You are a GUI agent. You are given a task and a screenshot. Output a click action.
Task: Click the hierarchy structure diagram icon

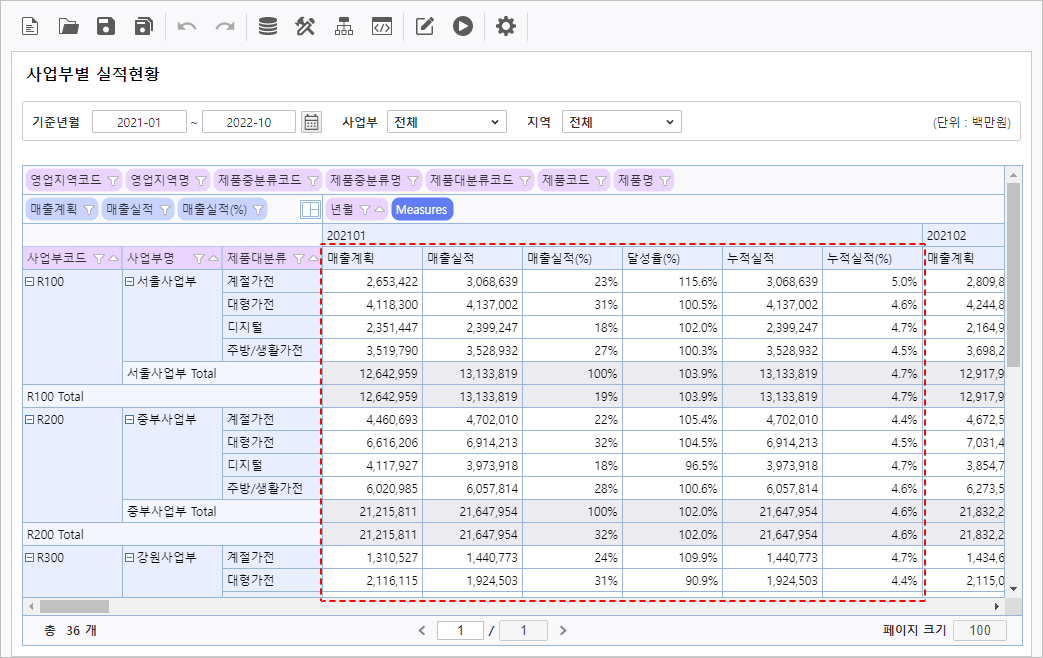click(344, 27)
